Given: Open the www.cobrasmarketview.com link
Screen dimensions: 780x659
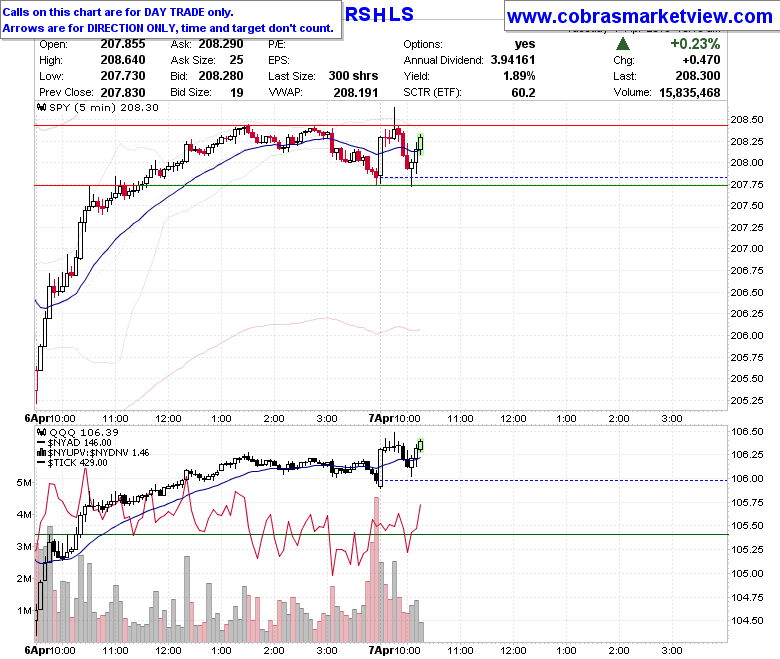Looking at the screenshot, I should [x=640, y=16].
